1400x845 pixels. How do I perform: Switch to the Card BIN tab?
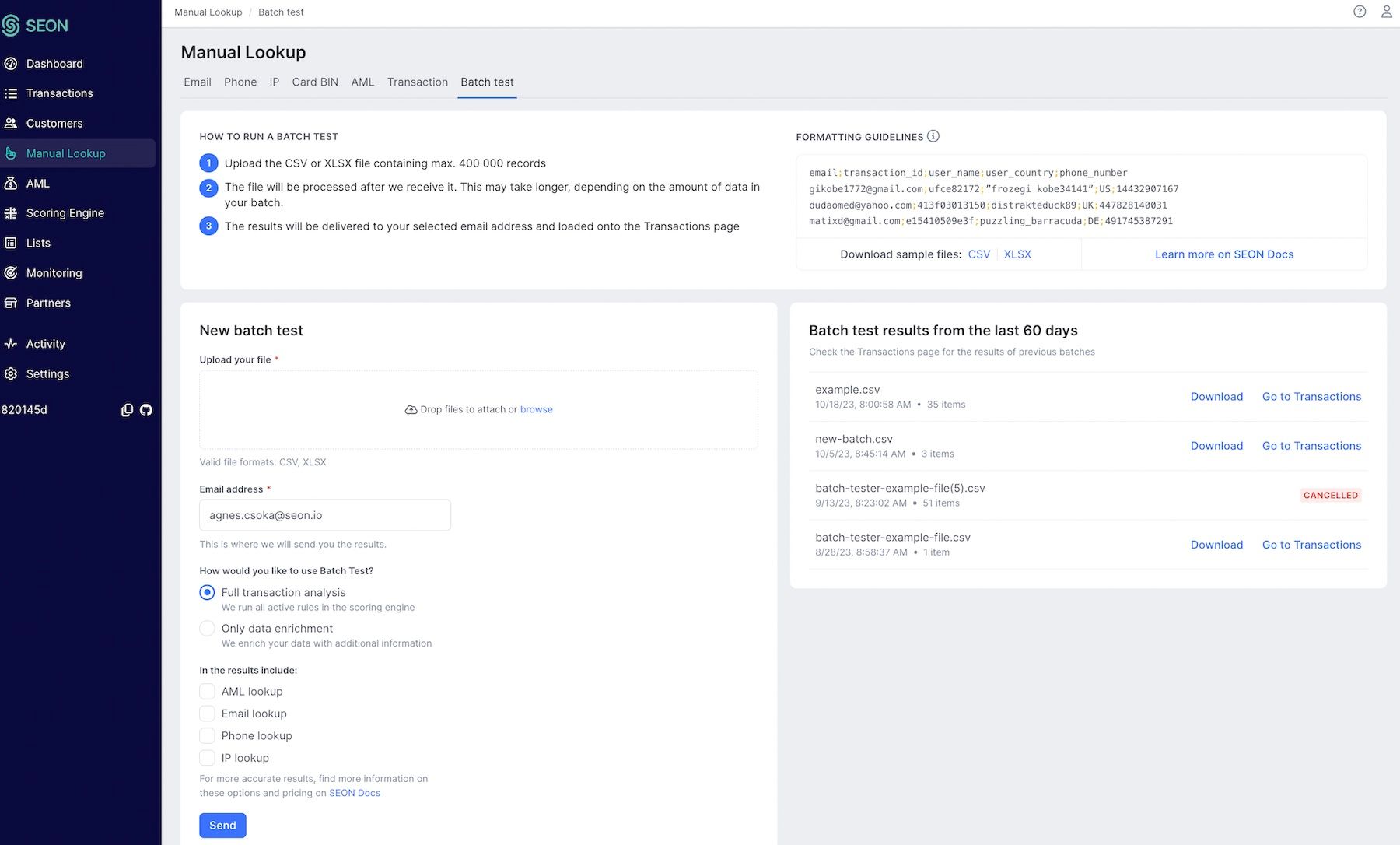pos(315,82)
